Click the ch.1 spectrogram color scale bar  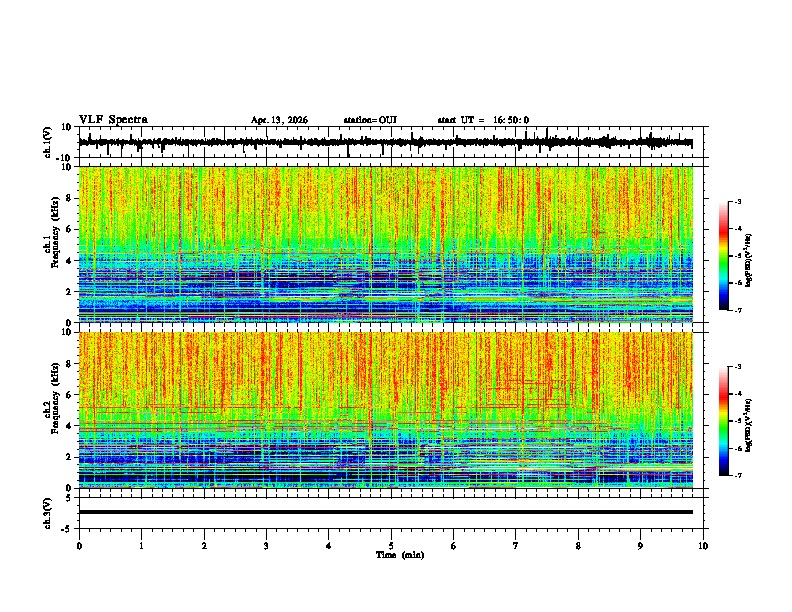click(x=724, y=256)
